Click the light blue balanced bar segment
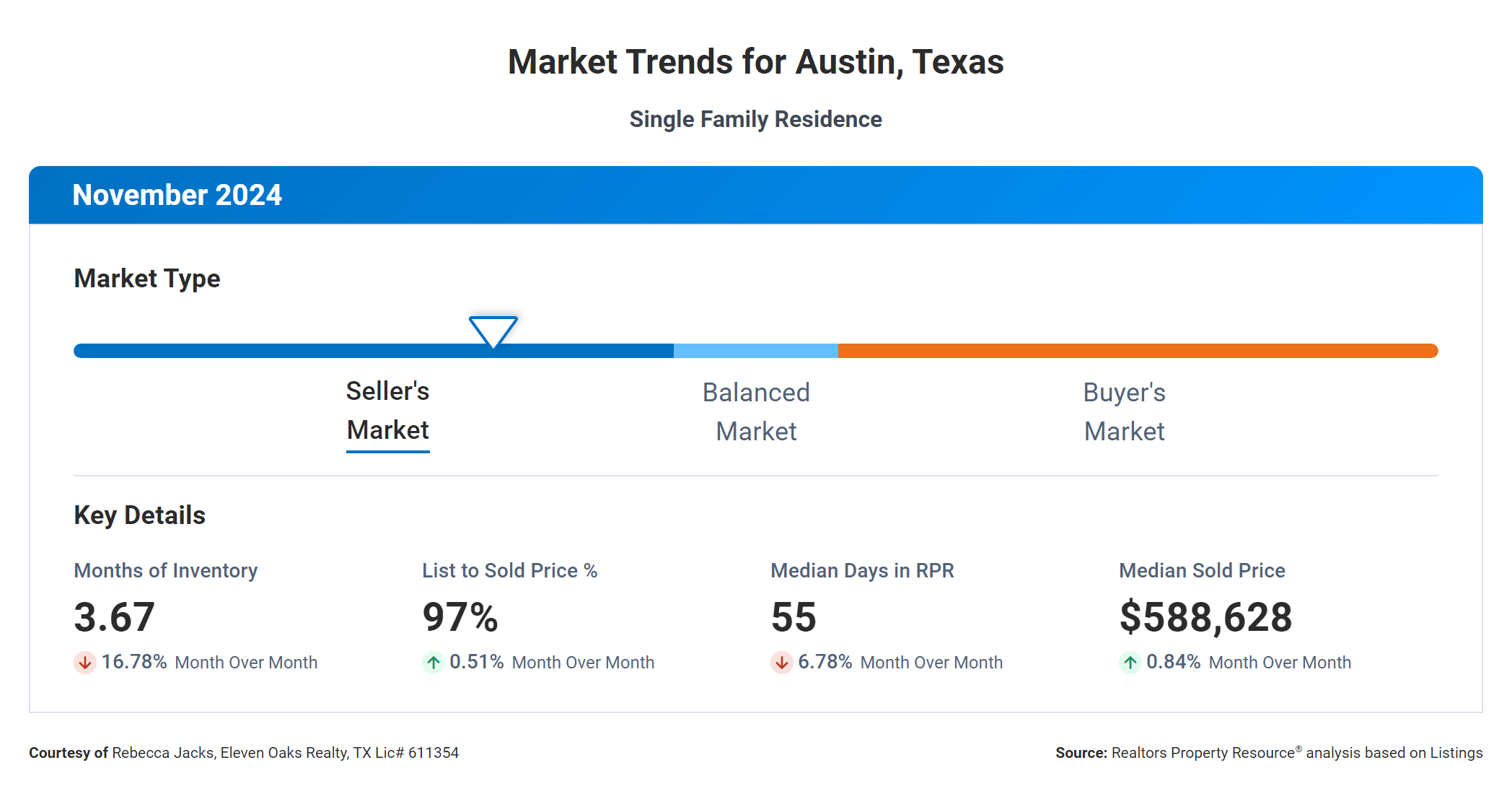 pos(755,351)
